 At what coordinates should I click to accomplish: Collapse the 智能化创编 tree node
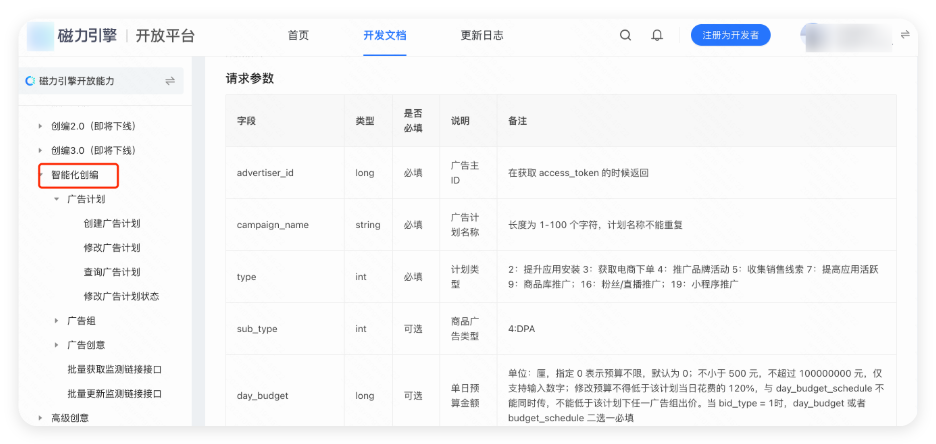(40, 175)
